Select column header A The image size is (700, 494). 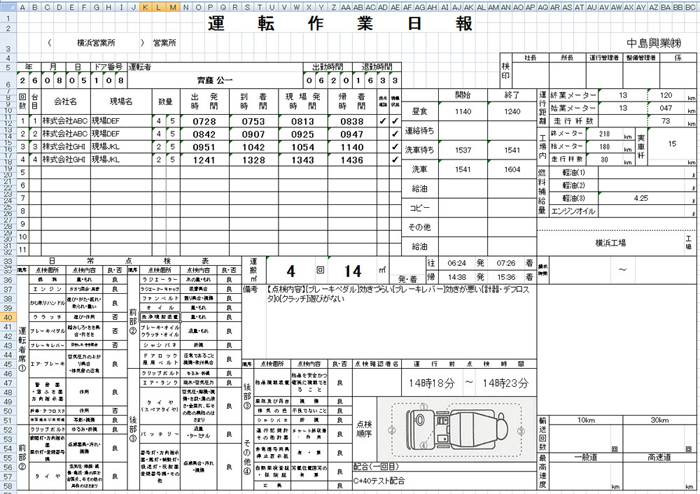point(23,5)
